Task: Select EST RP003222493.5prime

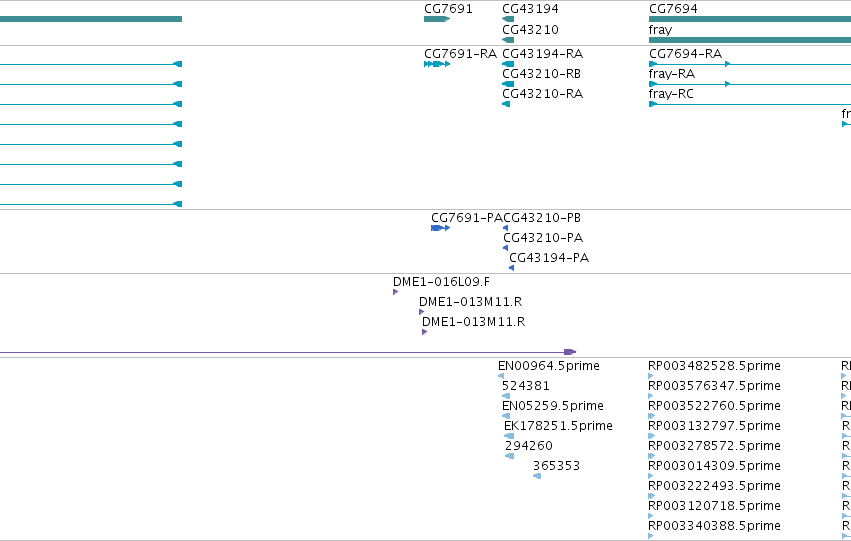Action: [714, 486]
